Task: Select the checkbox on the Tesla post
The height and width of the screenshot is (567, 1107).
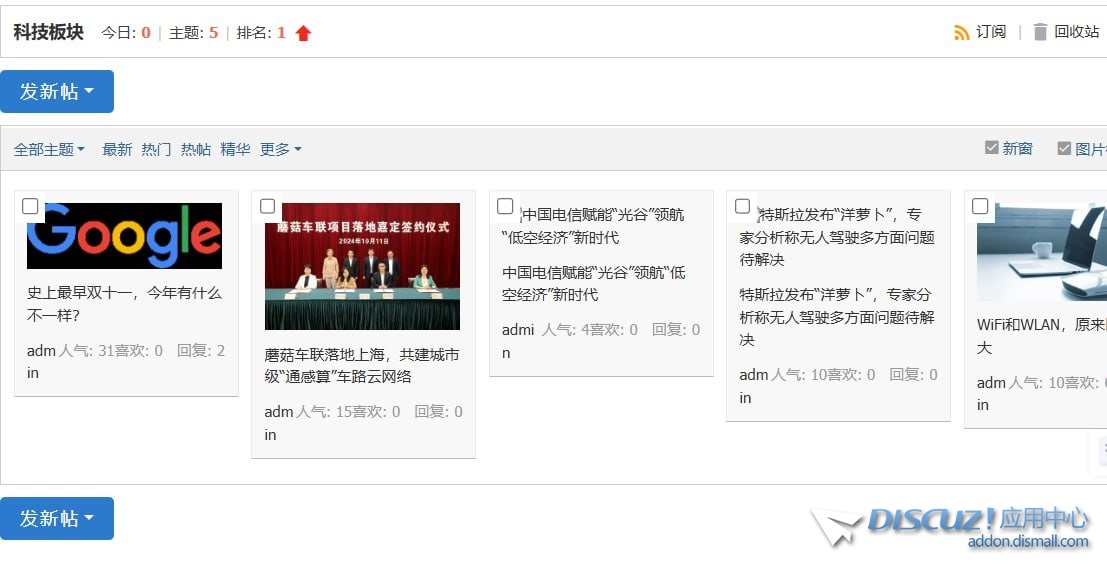Action: [x=742, y=206]
